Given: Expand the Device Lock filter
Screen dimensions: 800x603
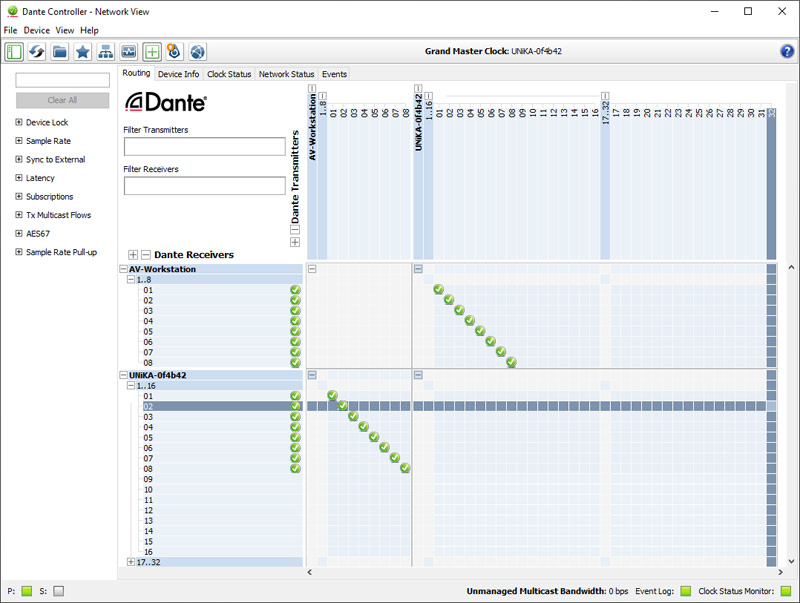Looking at the screenshot, I should (19, 122).
